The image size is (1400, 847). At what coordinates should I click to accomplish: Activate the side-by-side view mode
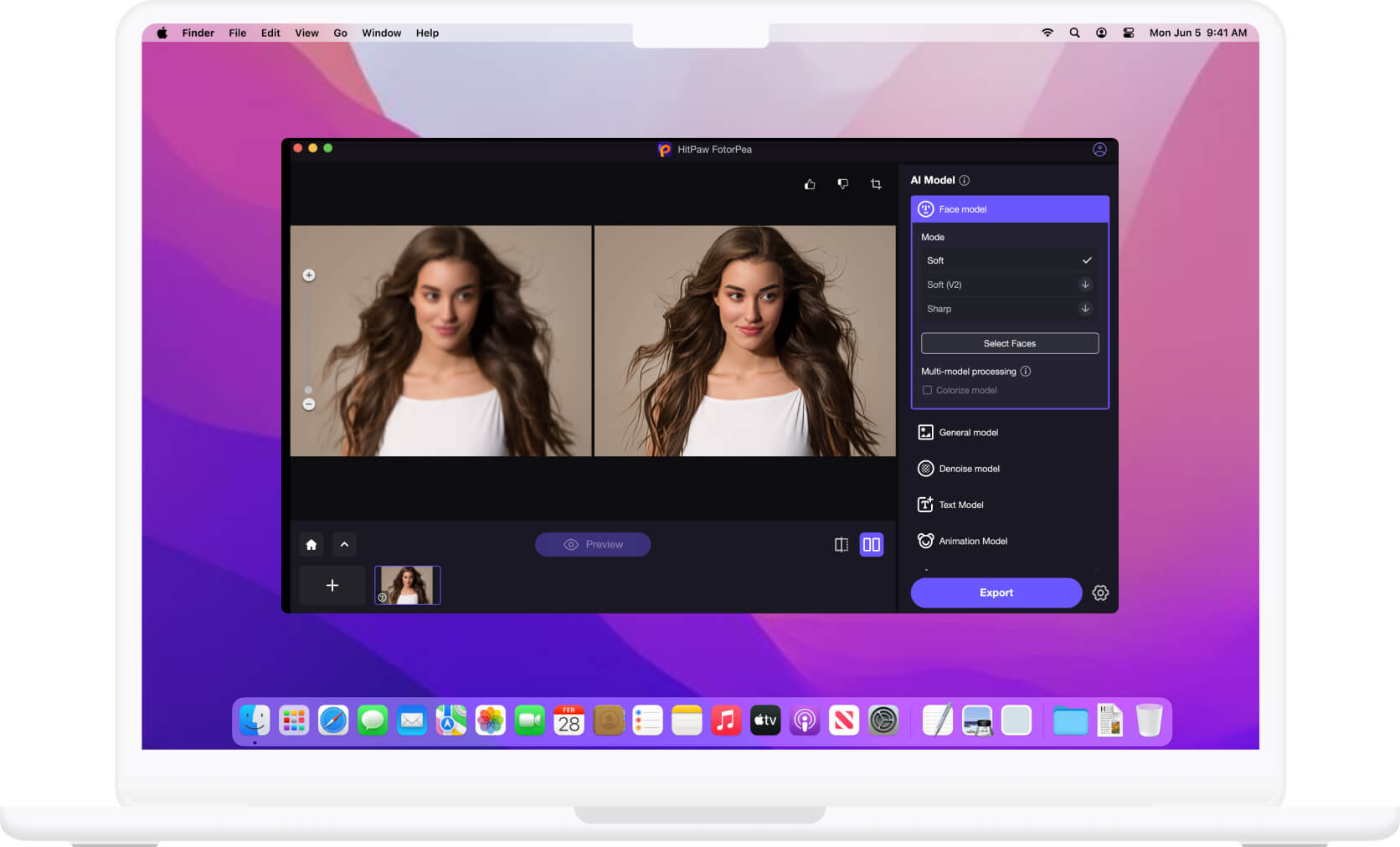tap(871, 544)
